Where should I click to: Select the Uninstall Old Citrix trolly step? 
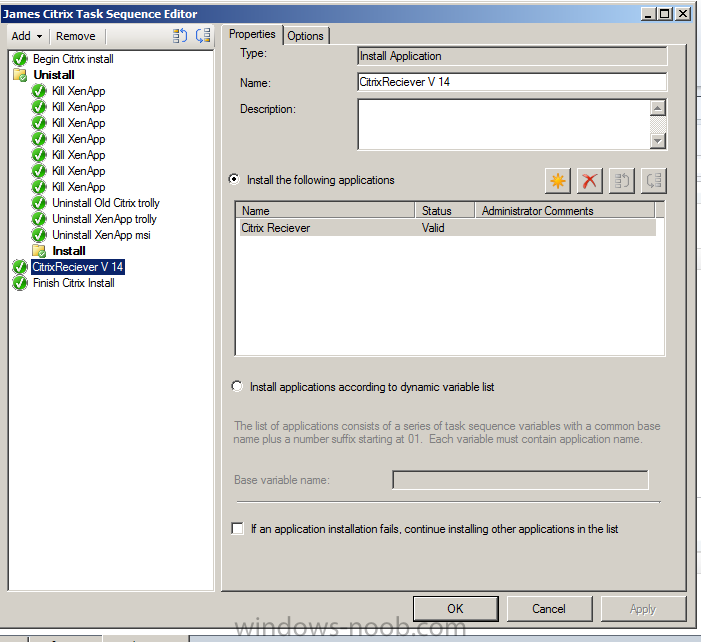pyautogui.click(x=106, y=203)
